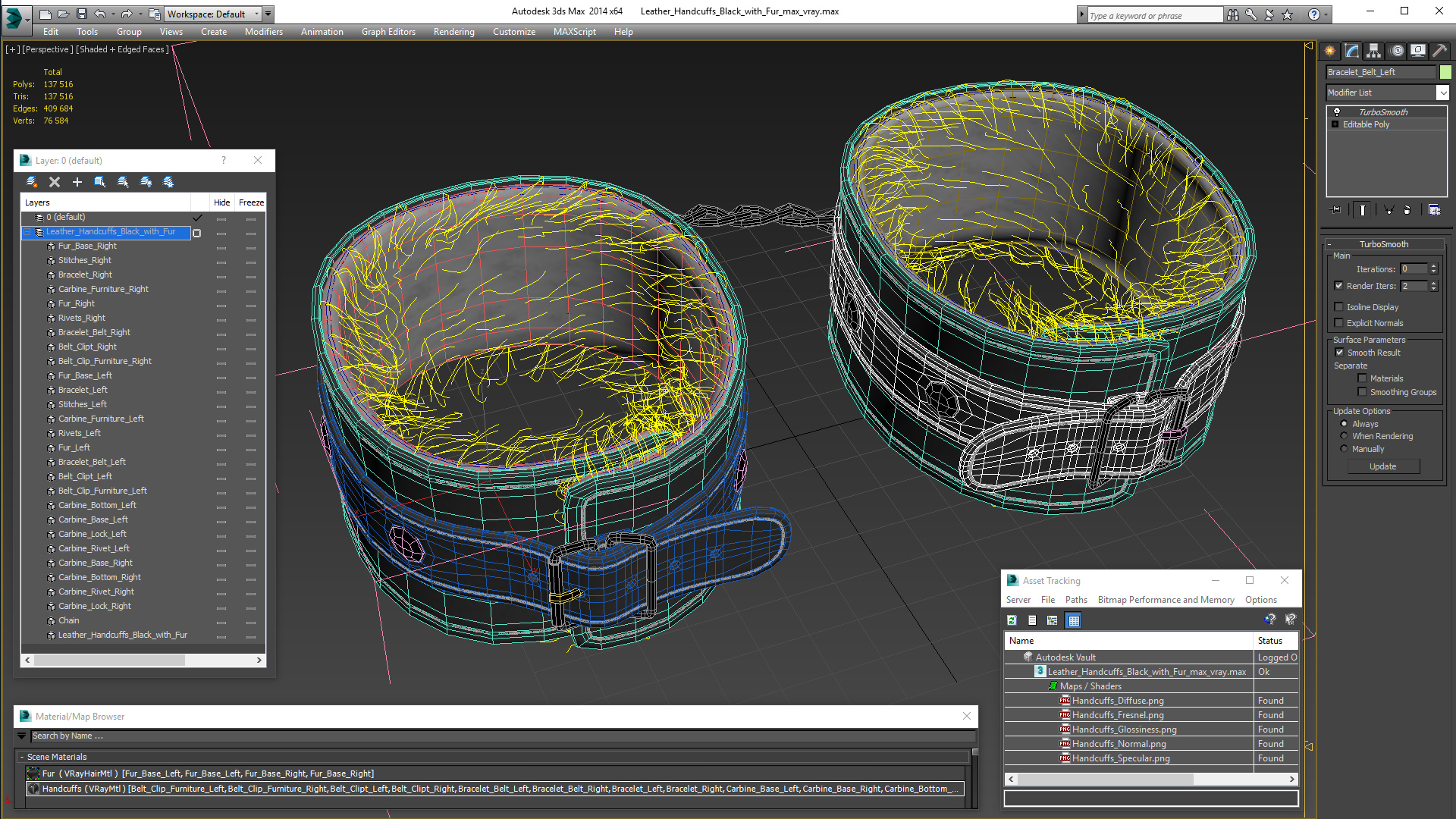Refresh the Asset Tracking list
Screen dimensions: 1456x819
pos(1012,620)
